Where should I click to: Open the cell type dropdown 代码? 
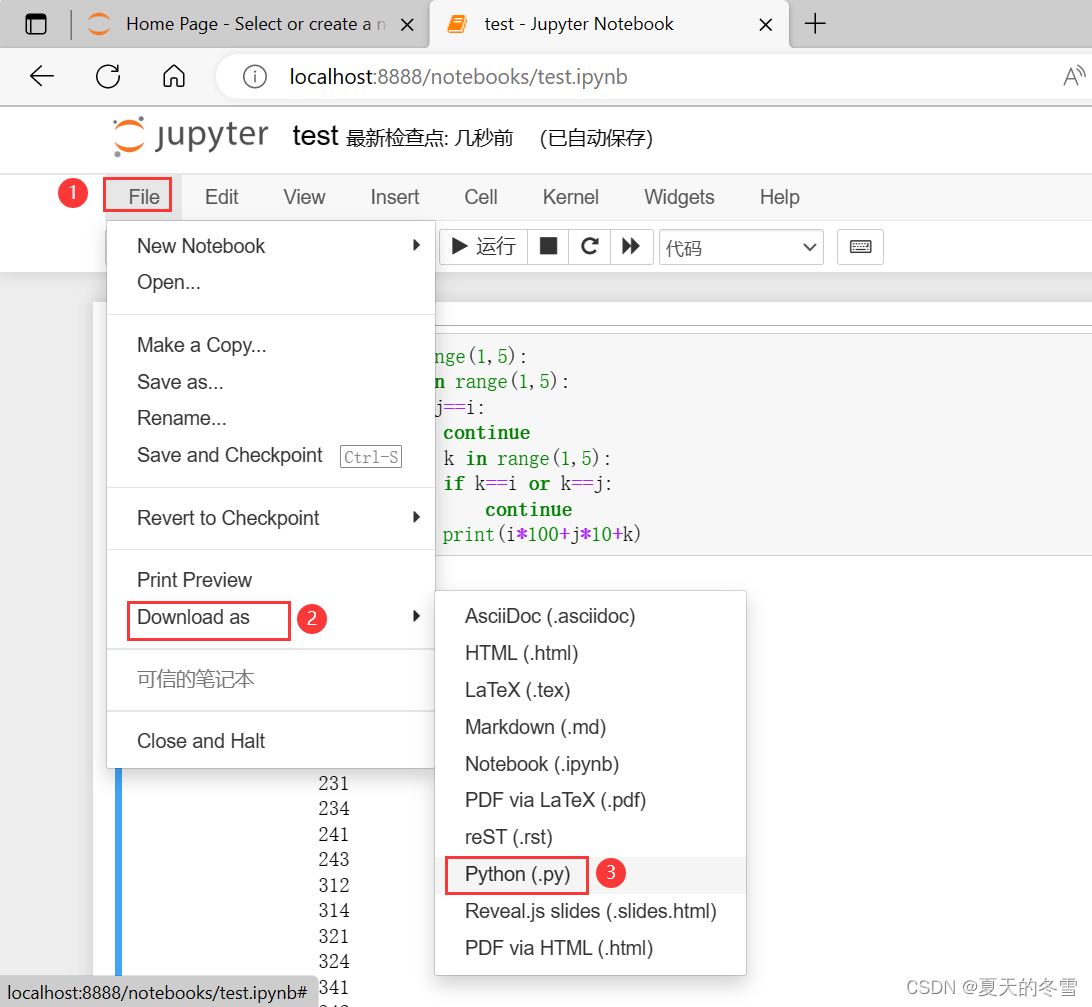pos(741,247)
